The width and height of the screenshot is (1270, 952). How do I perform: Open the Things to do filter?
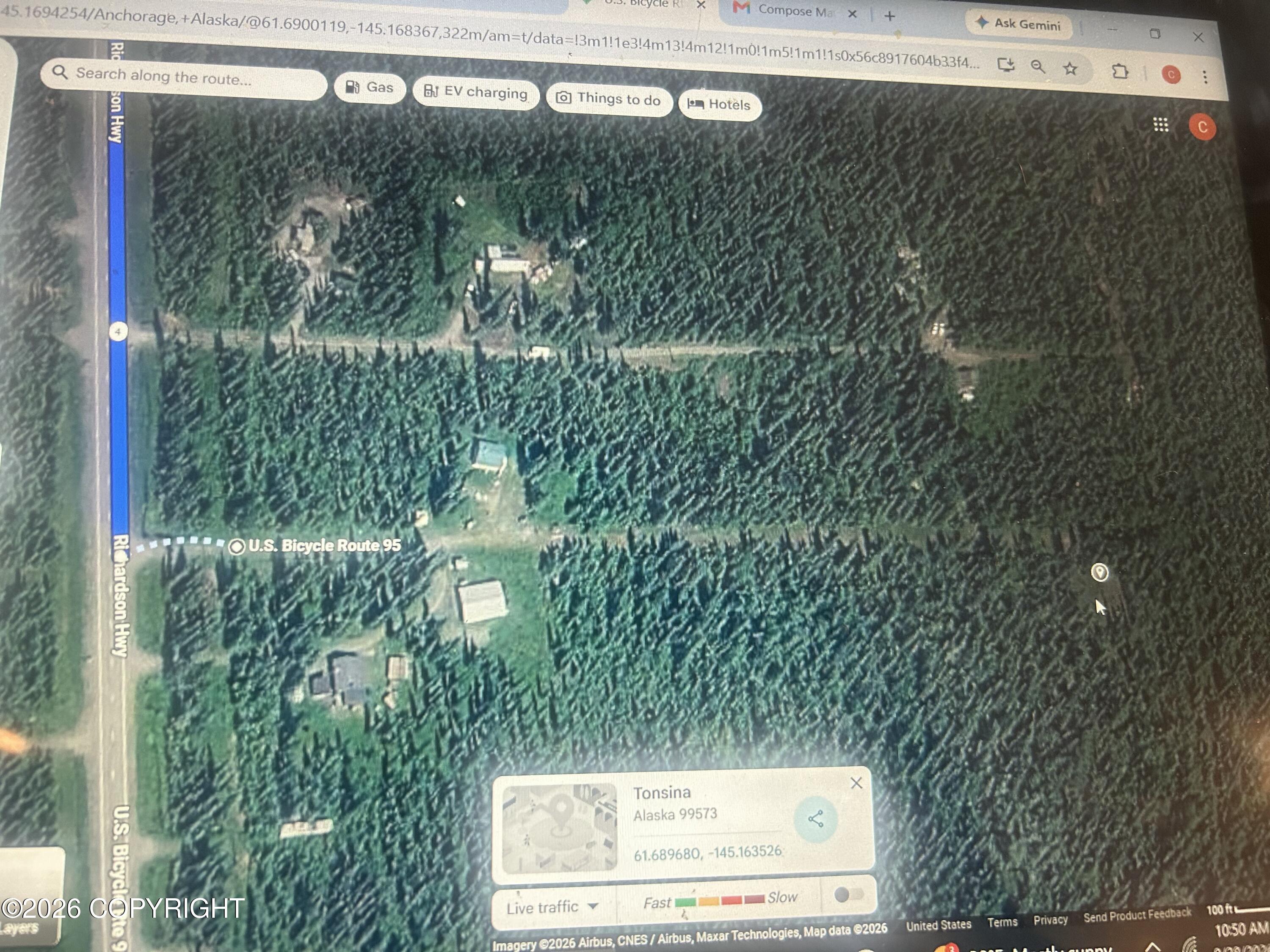609,99
